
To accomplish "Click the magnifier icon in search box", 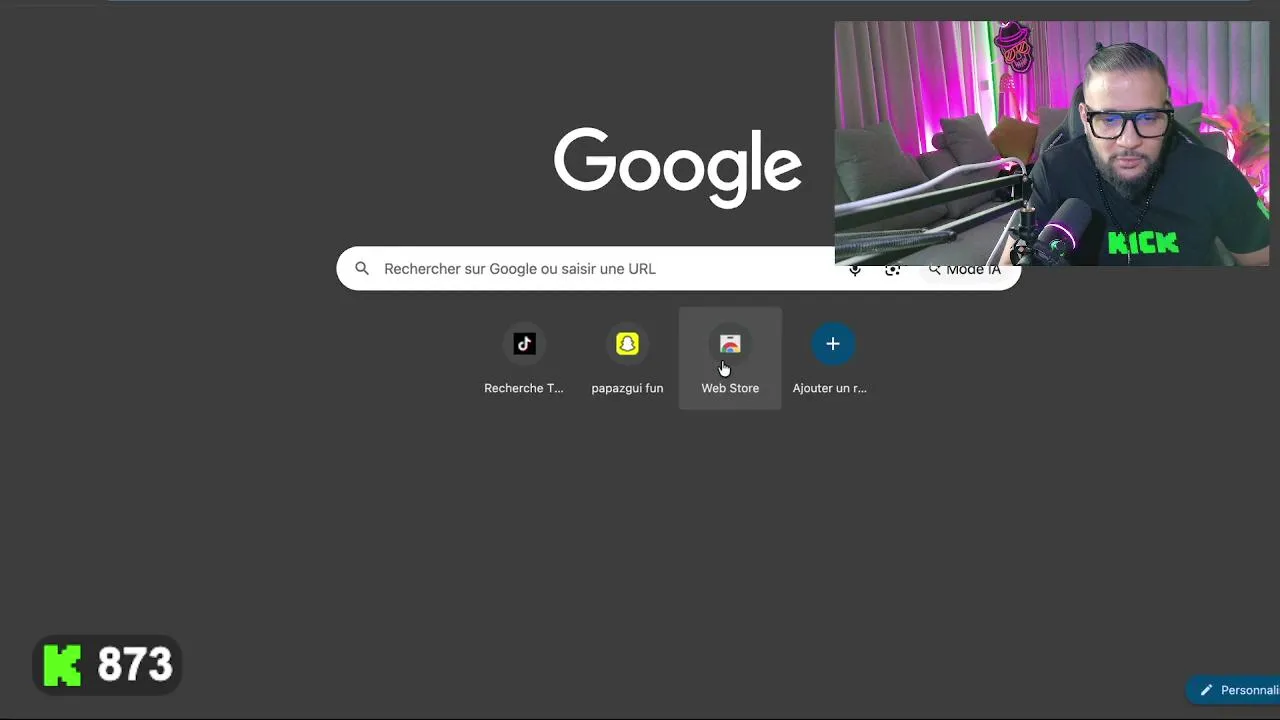I will pyautogui.click(x=362, y=268).
